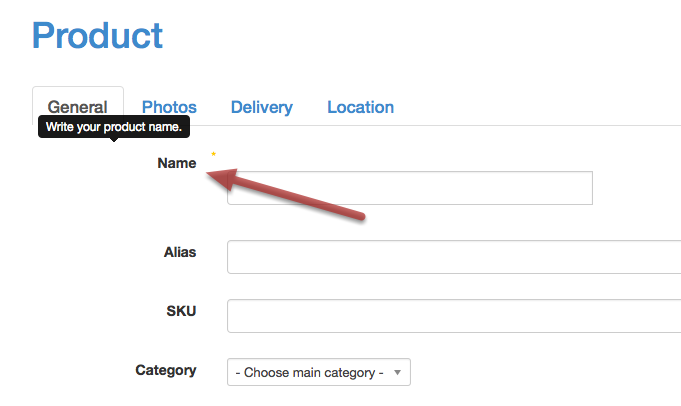Click the tooltip's downward pointer caret
This screenshot has width=681, height=406.
click(x=114, y=140)
